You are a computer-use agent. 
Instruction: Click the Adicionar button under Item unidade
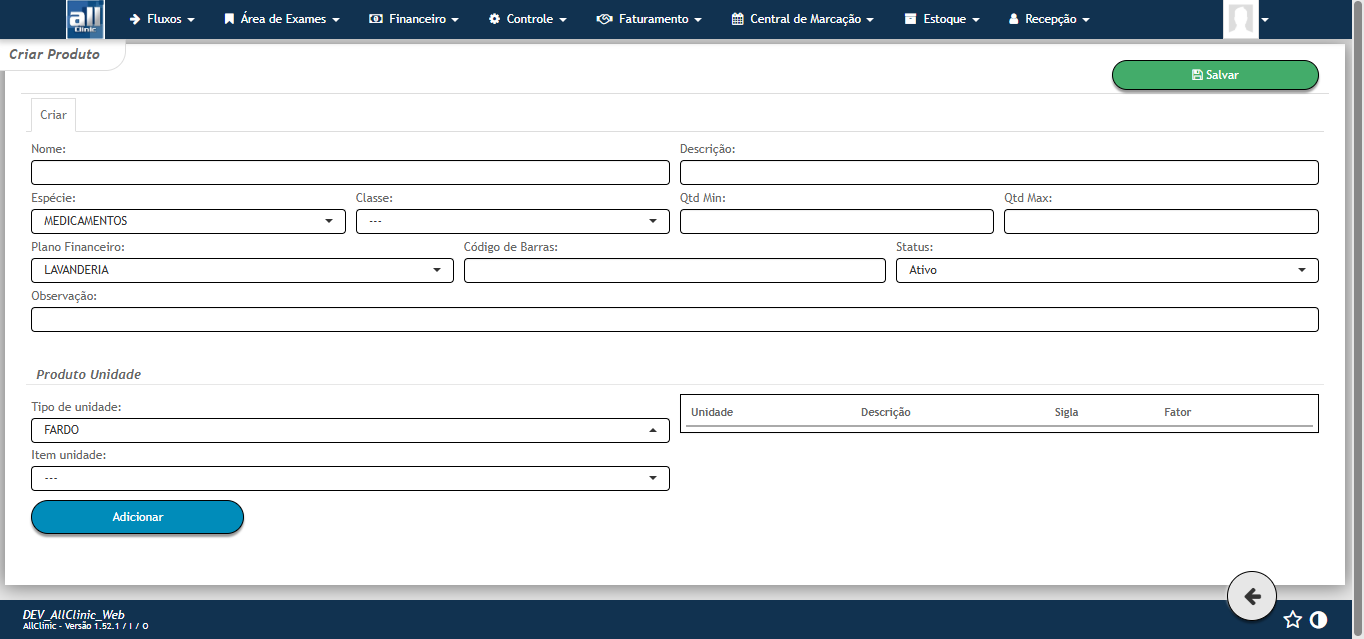point(137,517)
